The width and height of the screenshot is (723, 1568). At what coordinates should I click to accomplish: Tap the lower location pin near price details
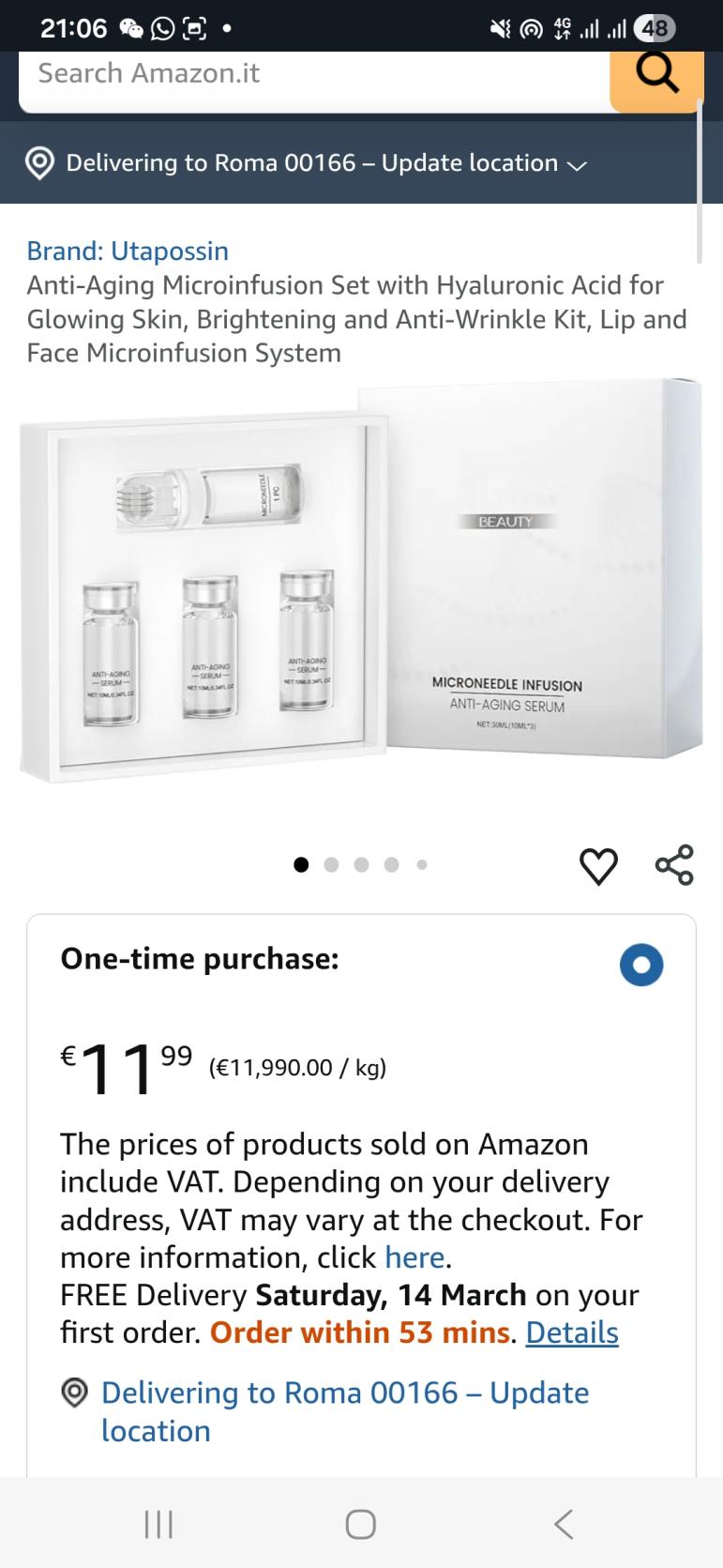tap(74, 1393)
